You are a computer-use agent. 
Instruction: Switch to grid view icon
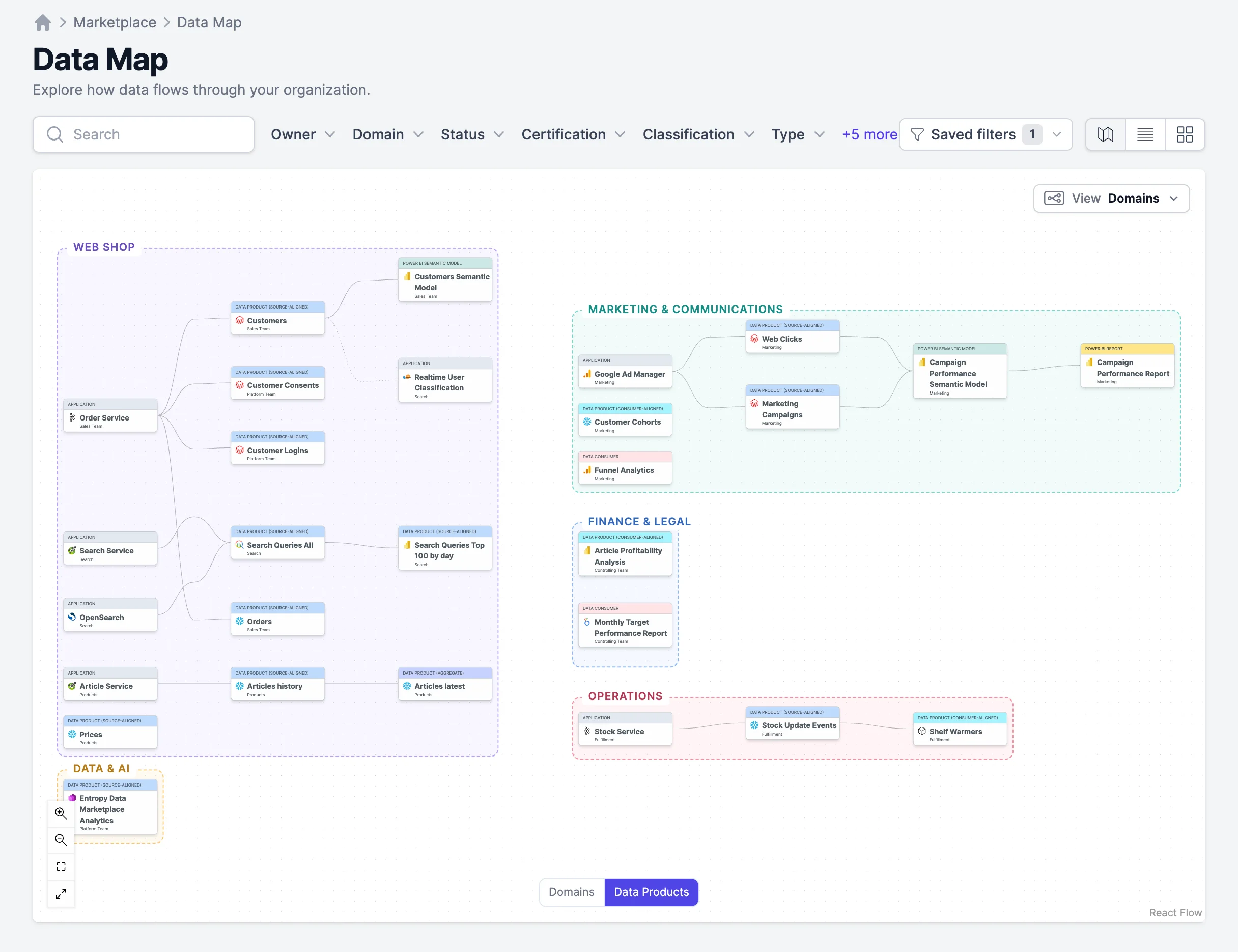pos(1185,134)
